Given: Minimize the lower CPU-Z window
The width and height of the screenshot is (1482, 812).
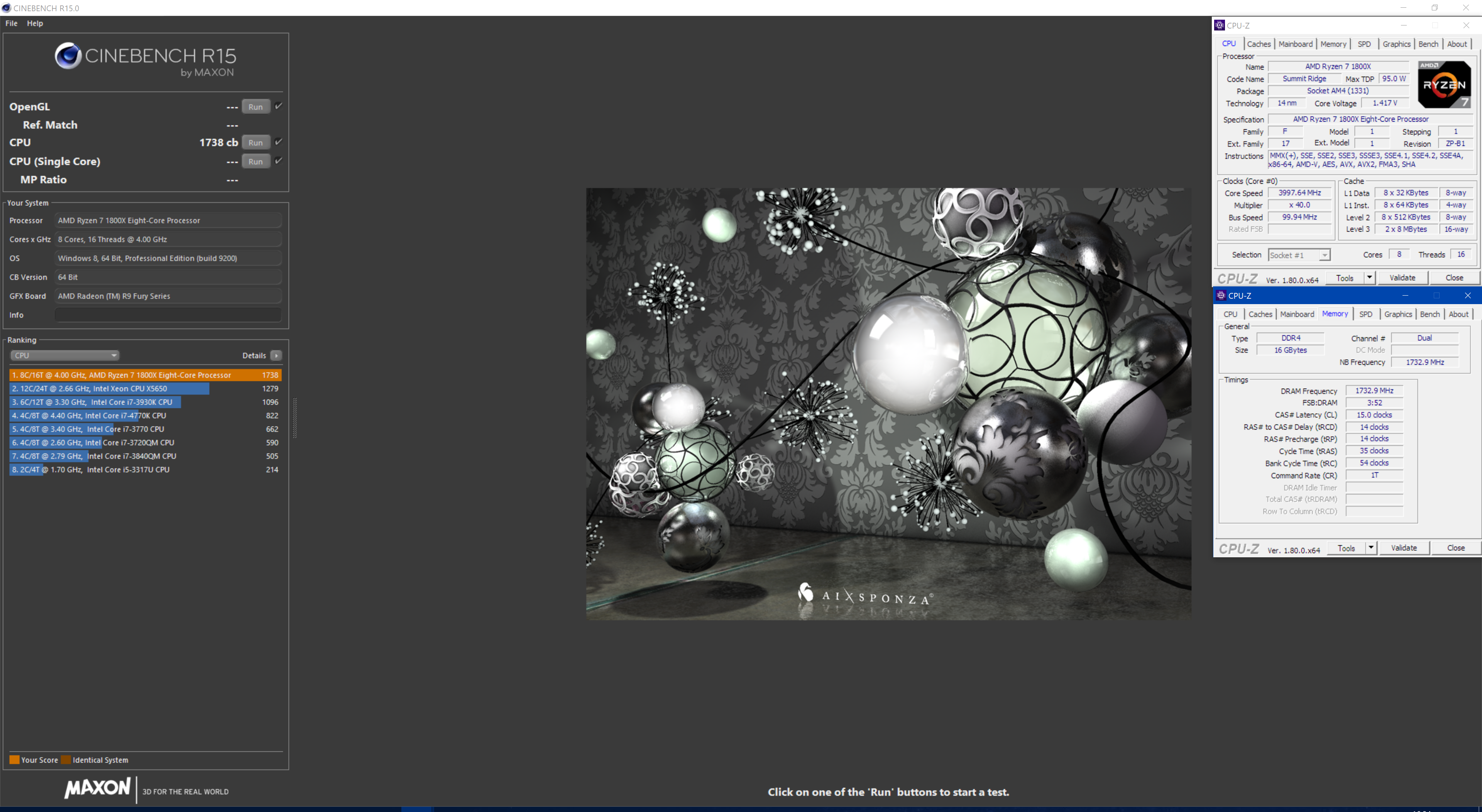Looking at the screenshot, I should (1405, 295).
